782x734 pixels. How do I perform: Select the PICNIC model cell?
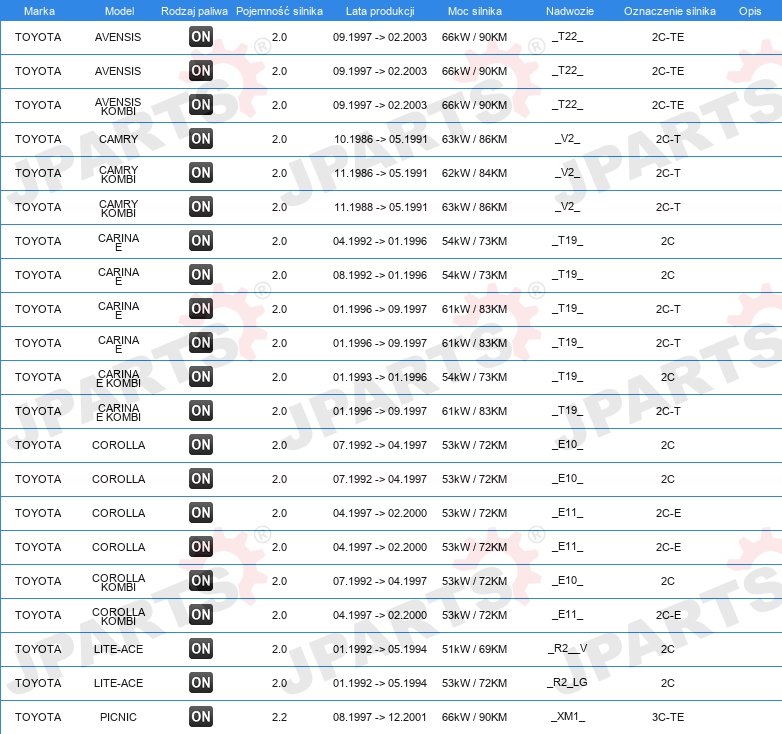pyautogui.click(x=118, y=717)
